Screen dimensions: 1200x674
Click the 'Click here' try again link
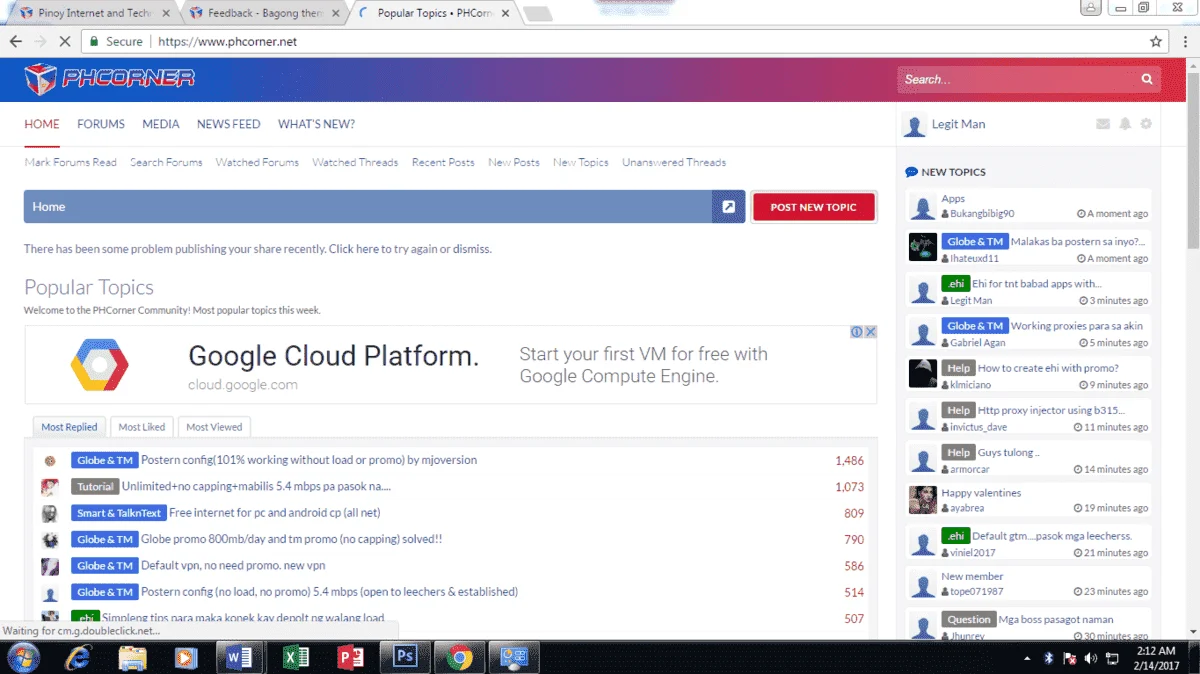pos(354,249)
